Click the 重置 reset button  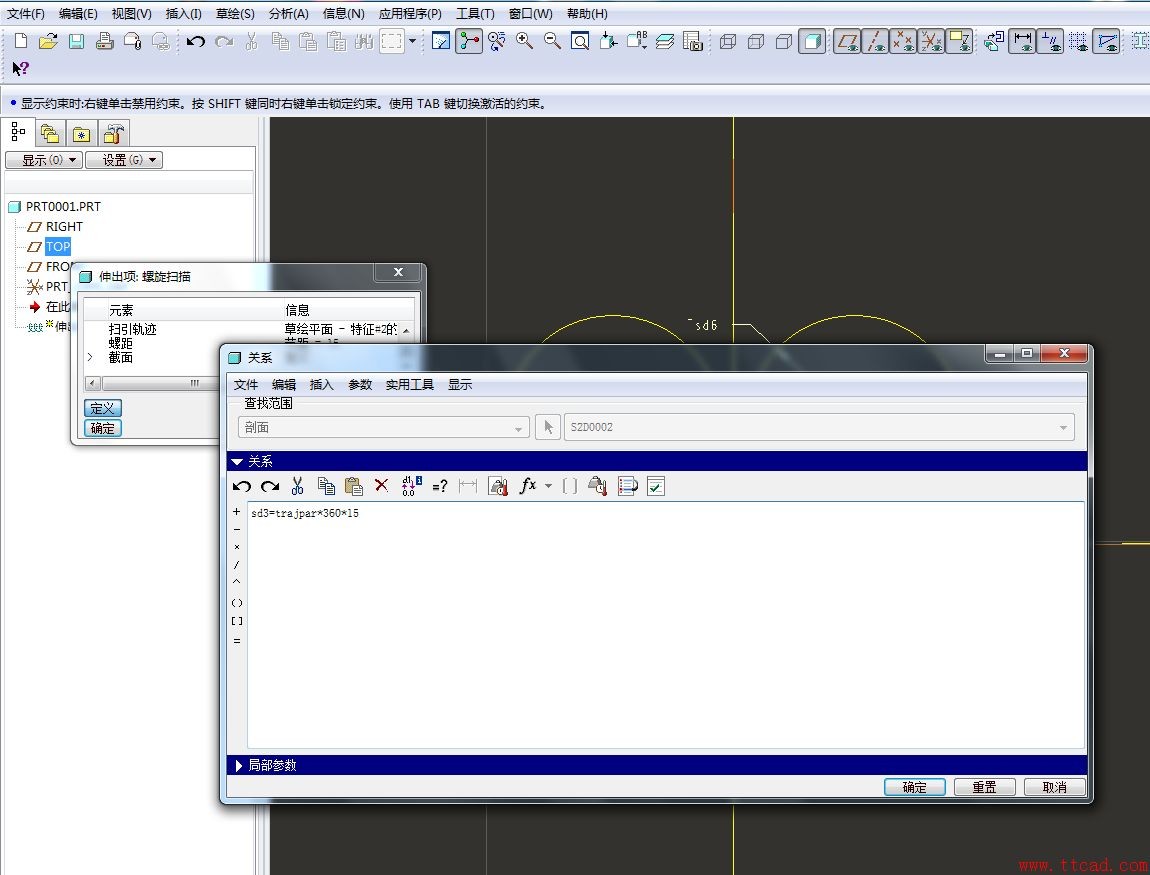(x=984, y=787)
